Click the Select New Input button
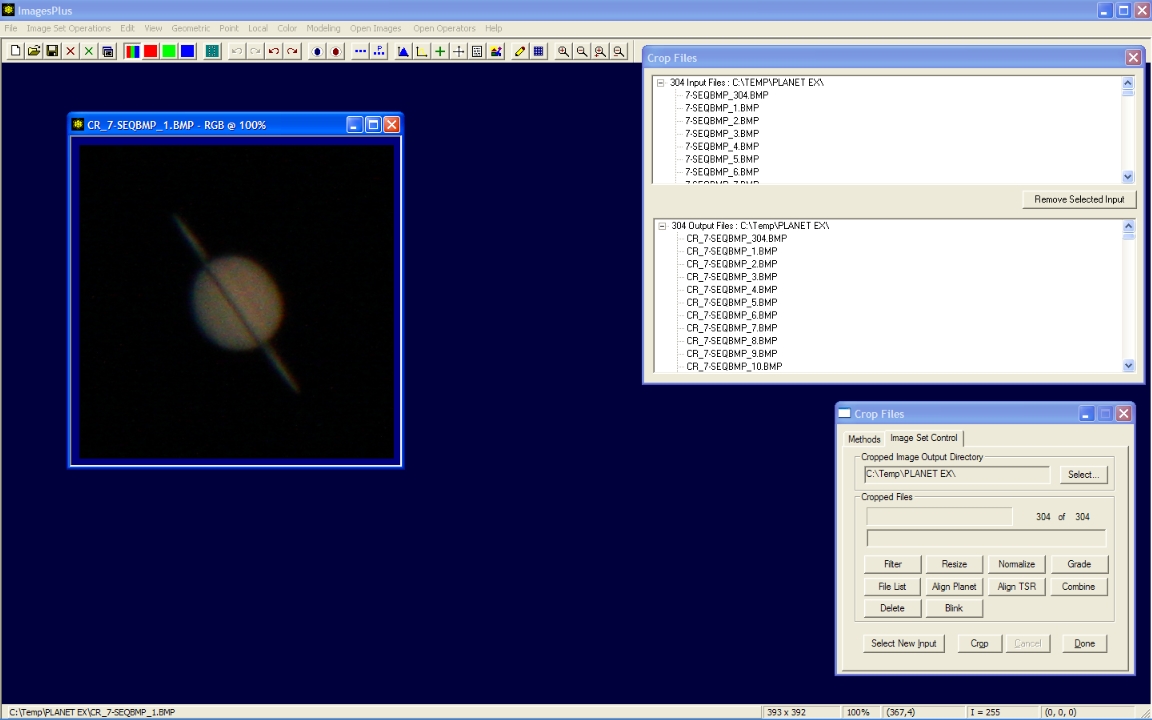Screen dimensions: 1152x720 click(x=904, y=644)
